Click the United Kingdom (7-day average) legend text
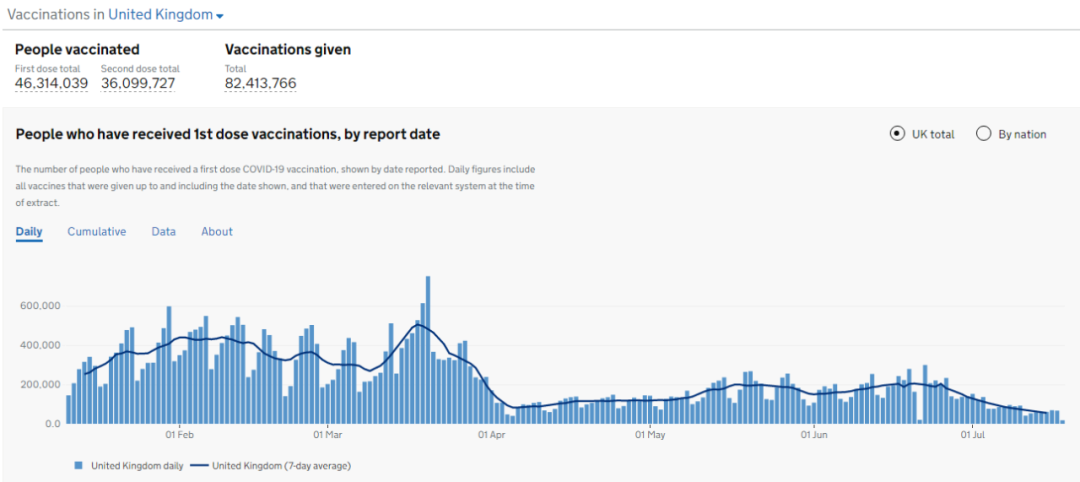The width and height of the screenshot is (1080, 482). [x=281, y=465]
